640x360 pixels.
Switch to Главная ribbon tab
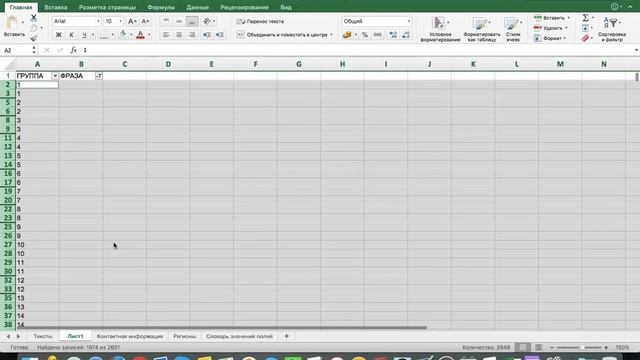click(x=21, y=7)
